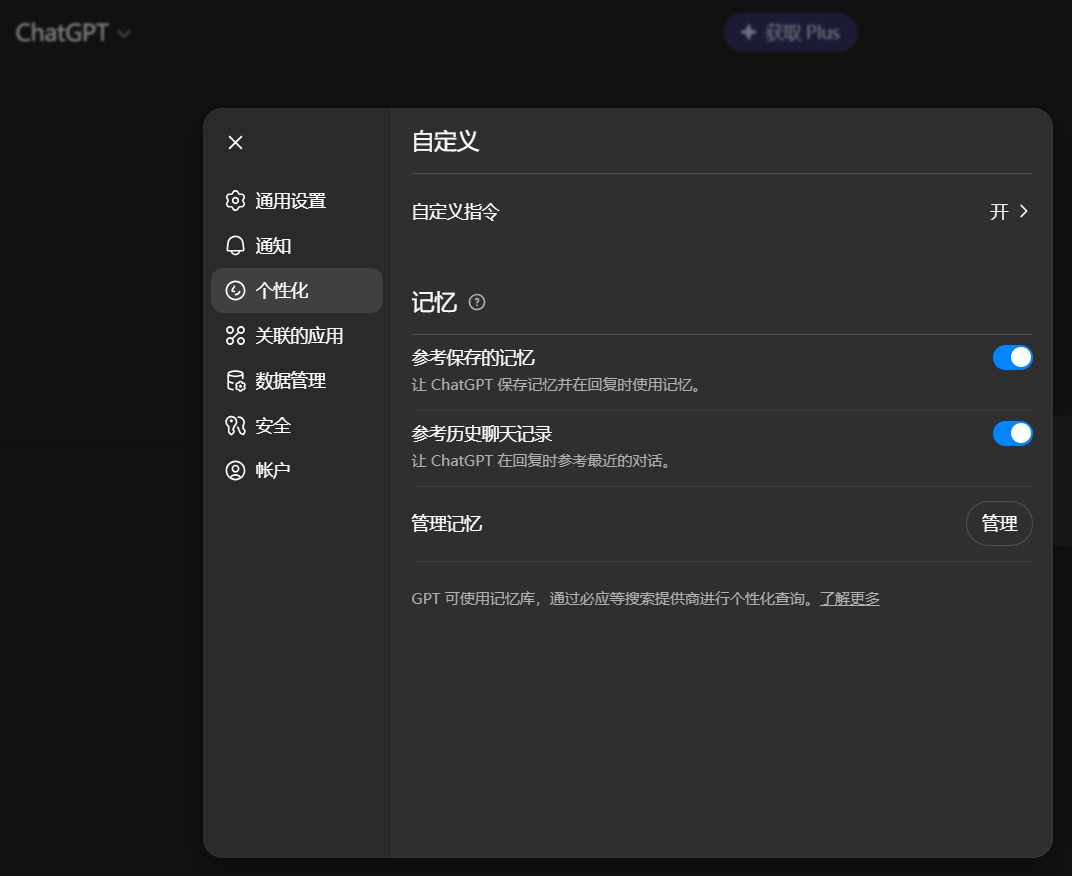
Task: Click the sparkle icon on 获取 Plus button
Action: (x=749, y=32)
